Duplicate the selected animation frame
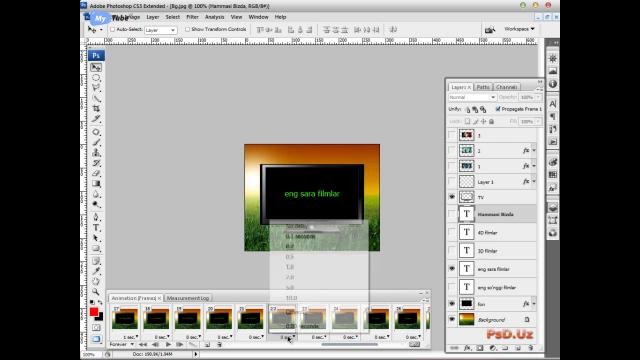The image size is (640, 360). tap(207, 344)
